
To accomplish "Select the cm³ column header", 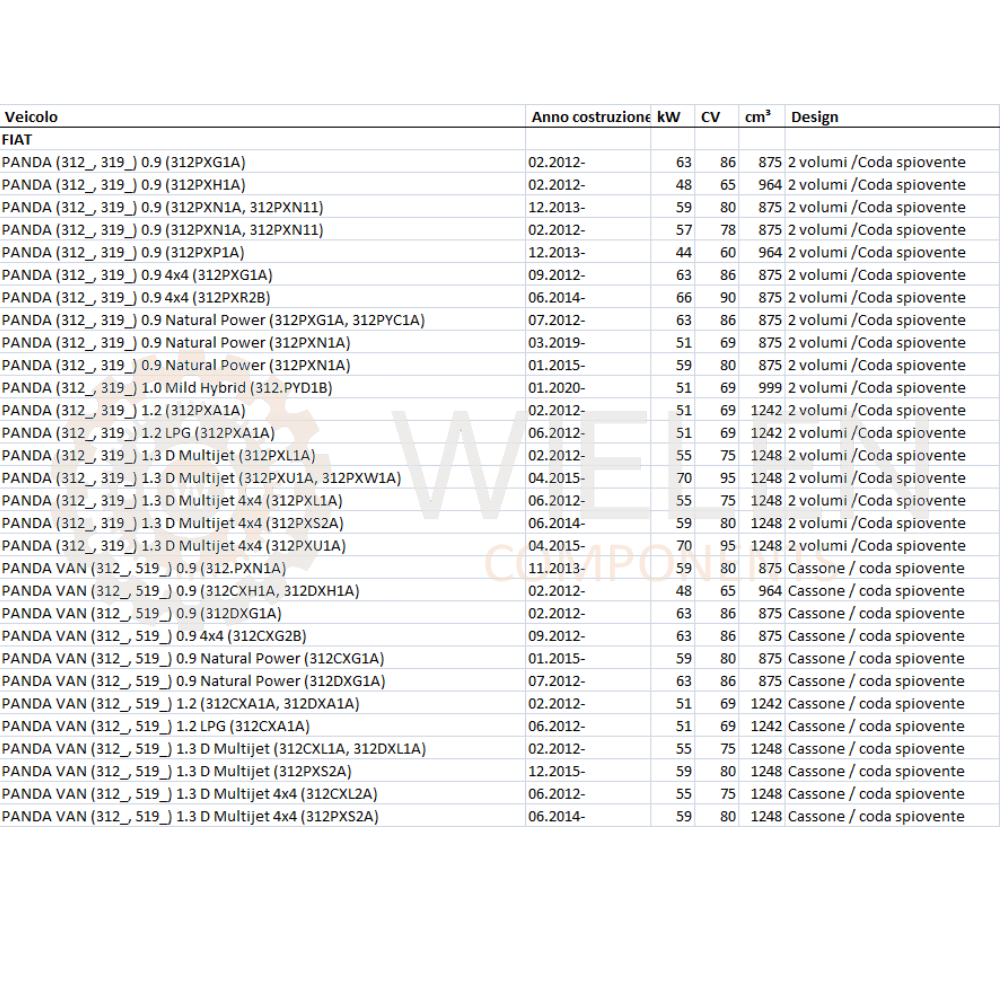I will coord(762,117).
